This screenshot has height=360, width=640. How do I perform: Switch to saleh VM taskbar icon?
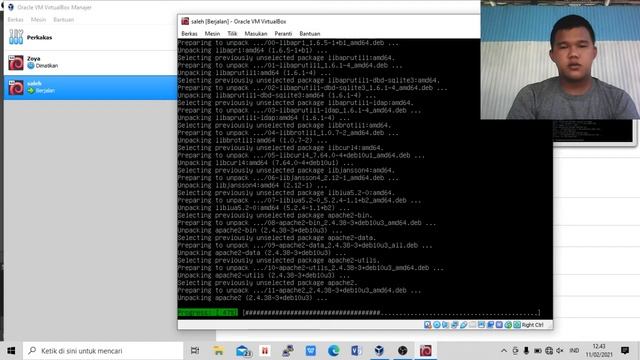(x=425, y=351)
